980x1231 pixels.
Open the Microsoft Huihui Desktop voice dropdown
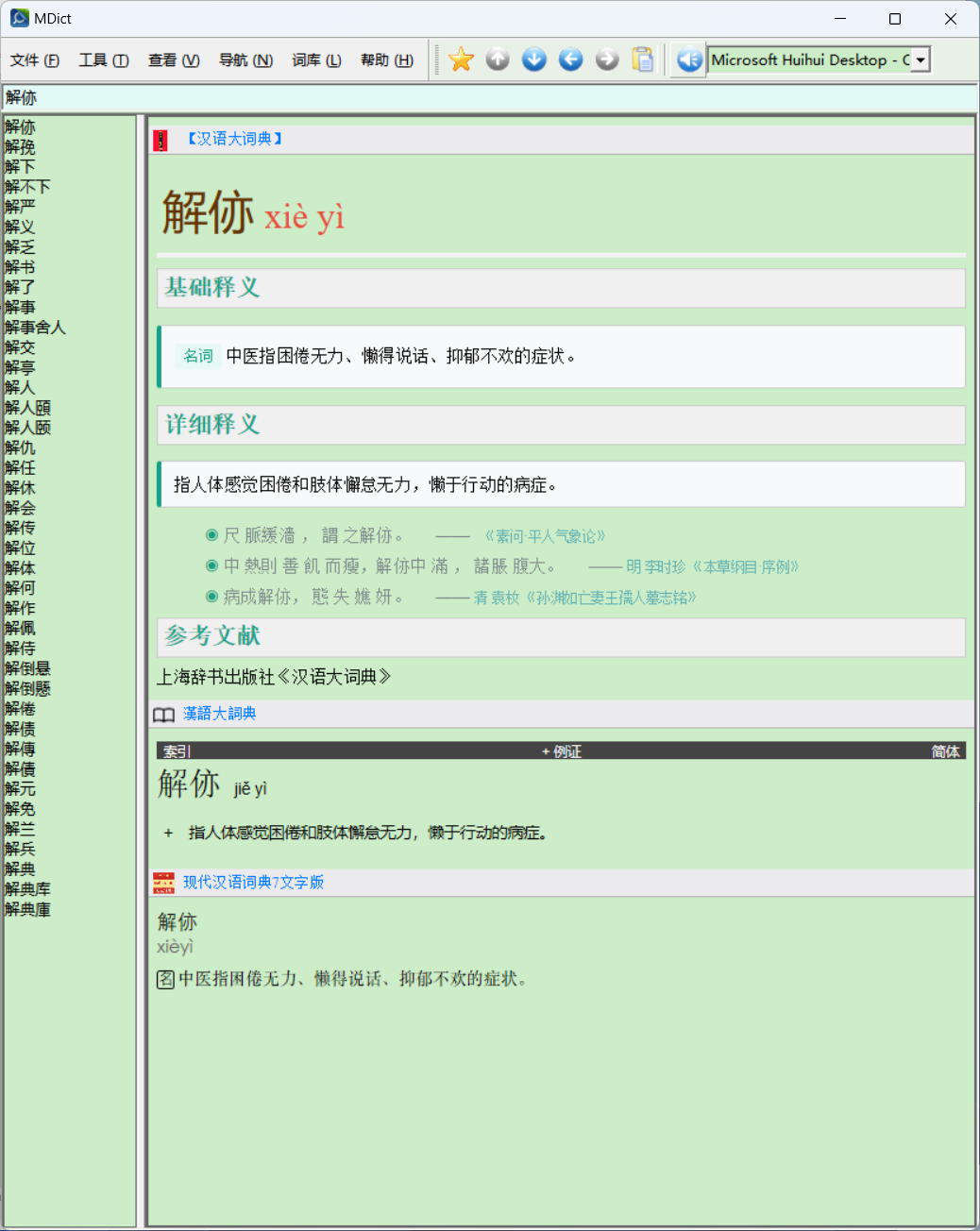(x=921, y=59)
